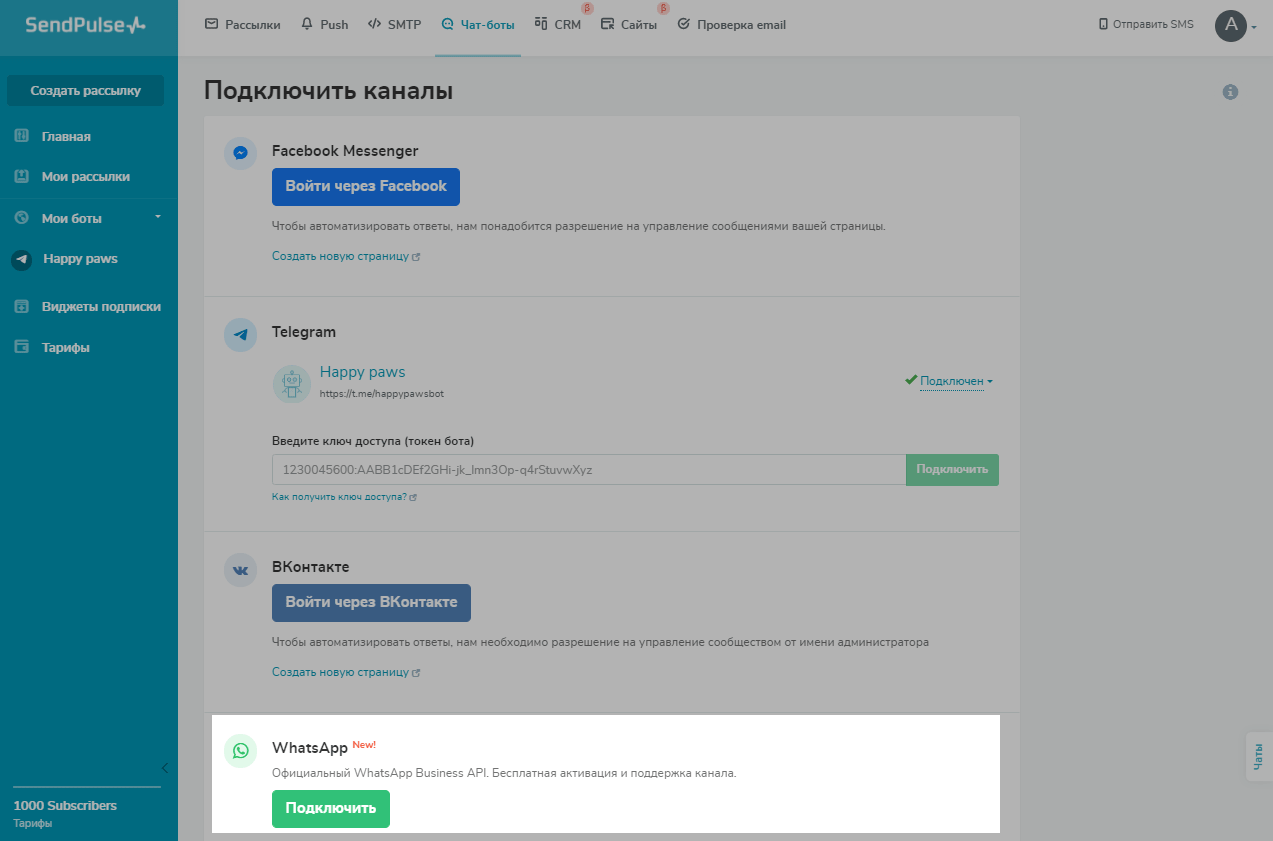1273x841 pixels.
Task: Open the CRM tab
Action: [x=558, y=25]
